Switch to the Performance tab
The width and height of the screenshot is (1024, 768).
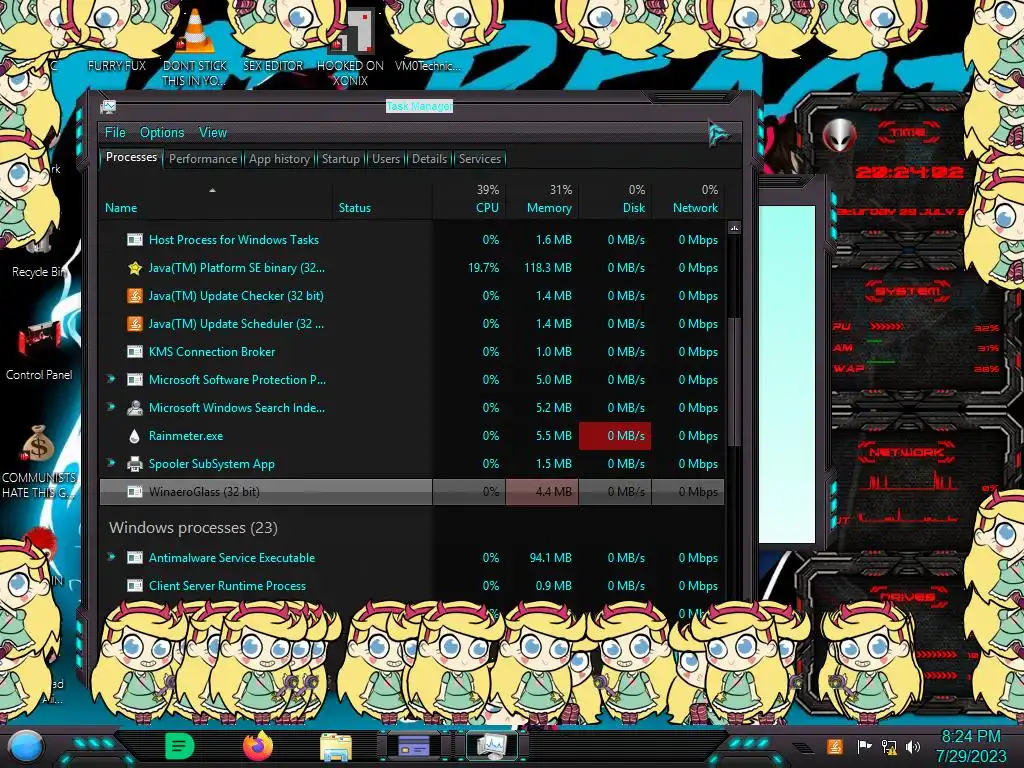point(203,159)
